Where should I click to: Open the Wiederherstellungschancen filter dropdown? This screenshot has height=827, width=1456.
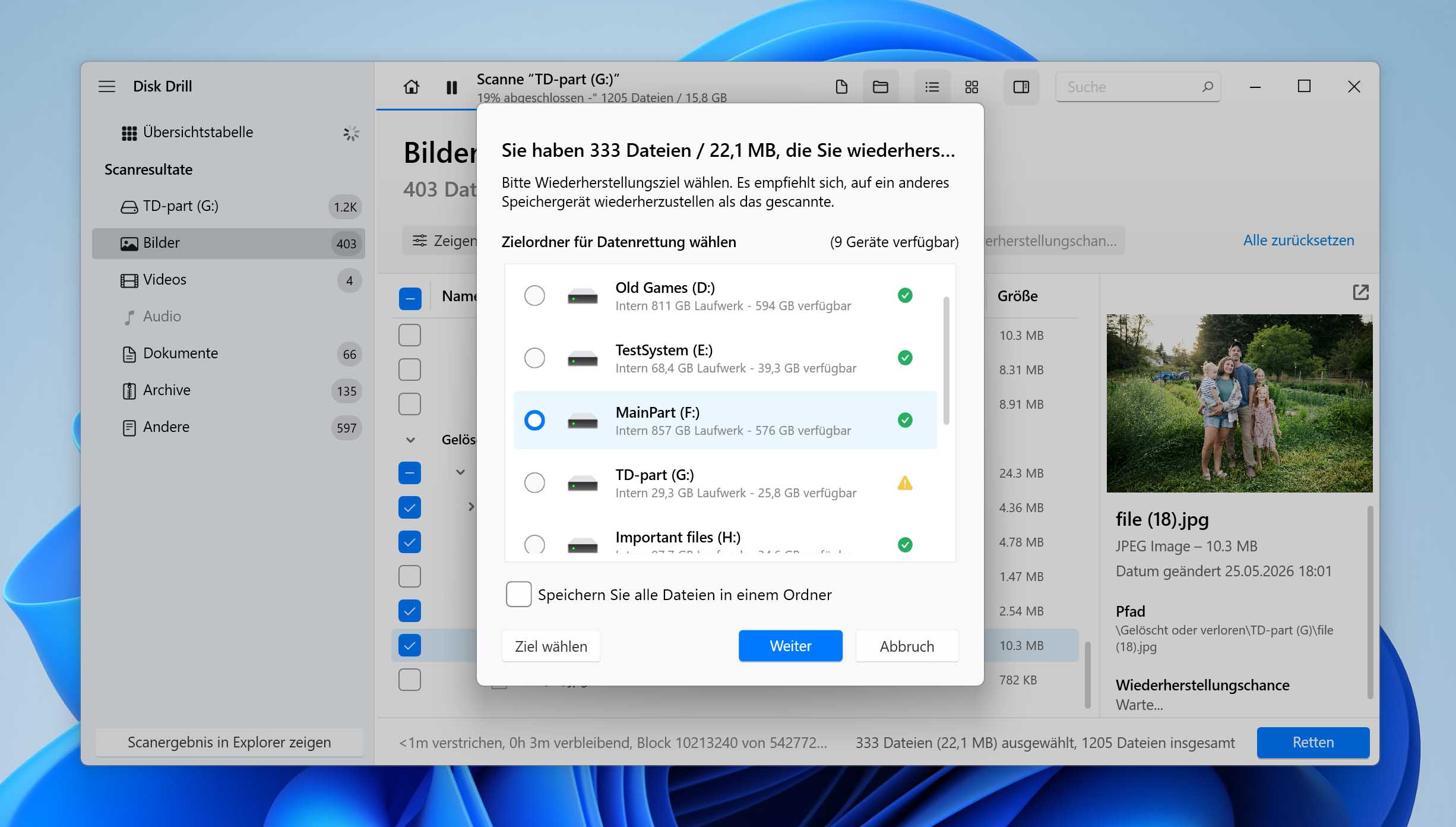tap(1053, 241)
